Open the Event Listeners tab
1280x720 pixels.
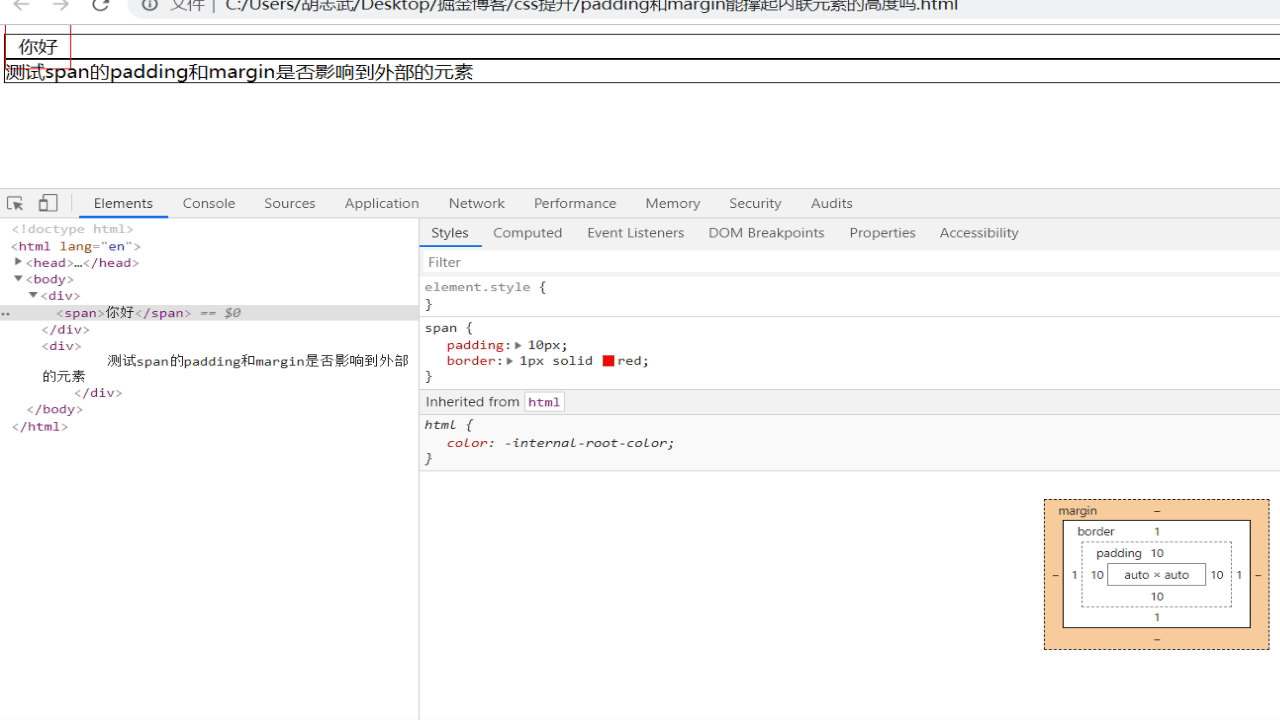[636, 233]
